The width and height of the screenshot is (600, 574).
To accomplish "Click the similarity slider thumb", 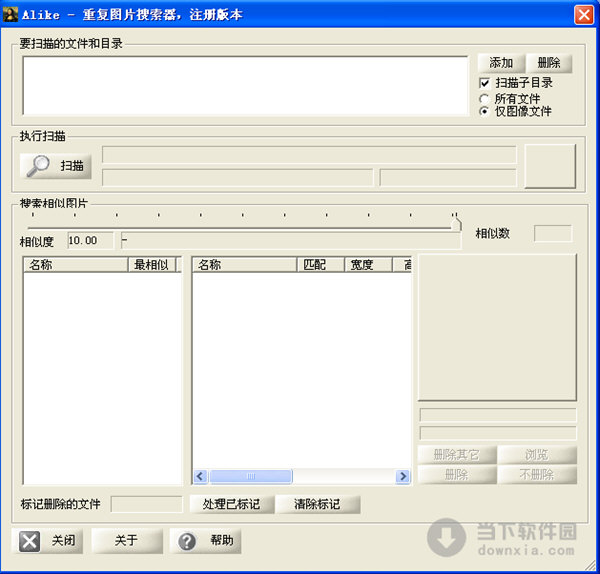I will coord(456,224).
